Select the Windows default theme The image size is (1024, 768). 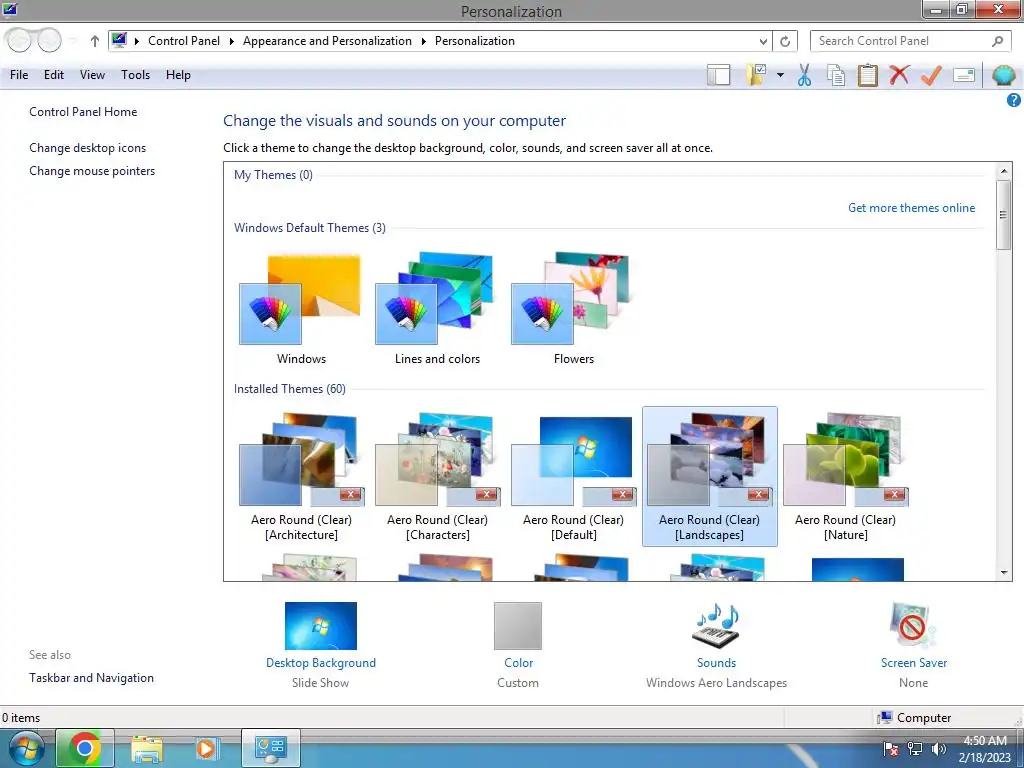(x=300, y=309)
